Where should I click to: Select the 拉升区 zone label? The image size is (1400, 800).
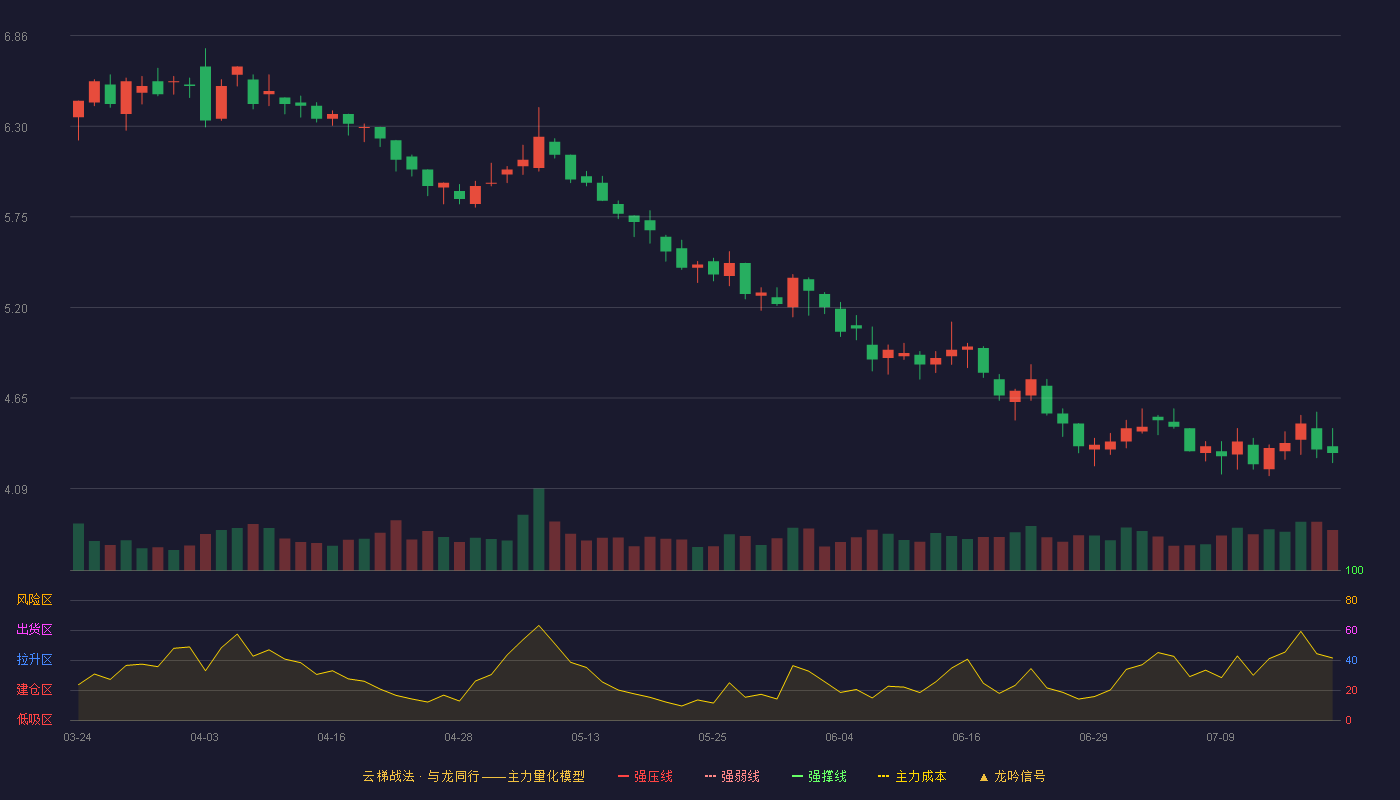point(34,660)
